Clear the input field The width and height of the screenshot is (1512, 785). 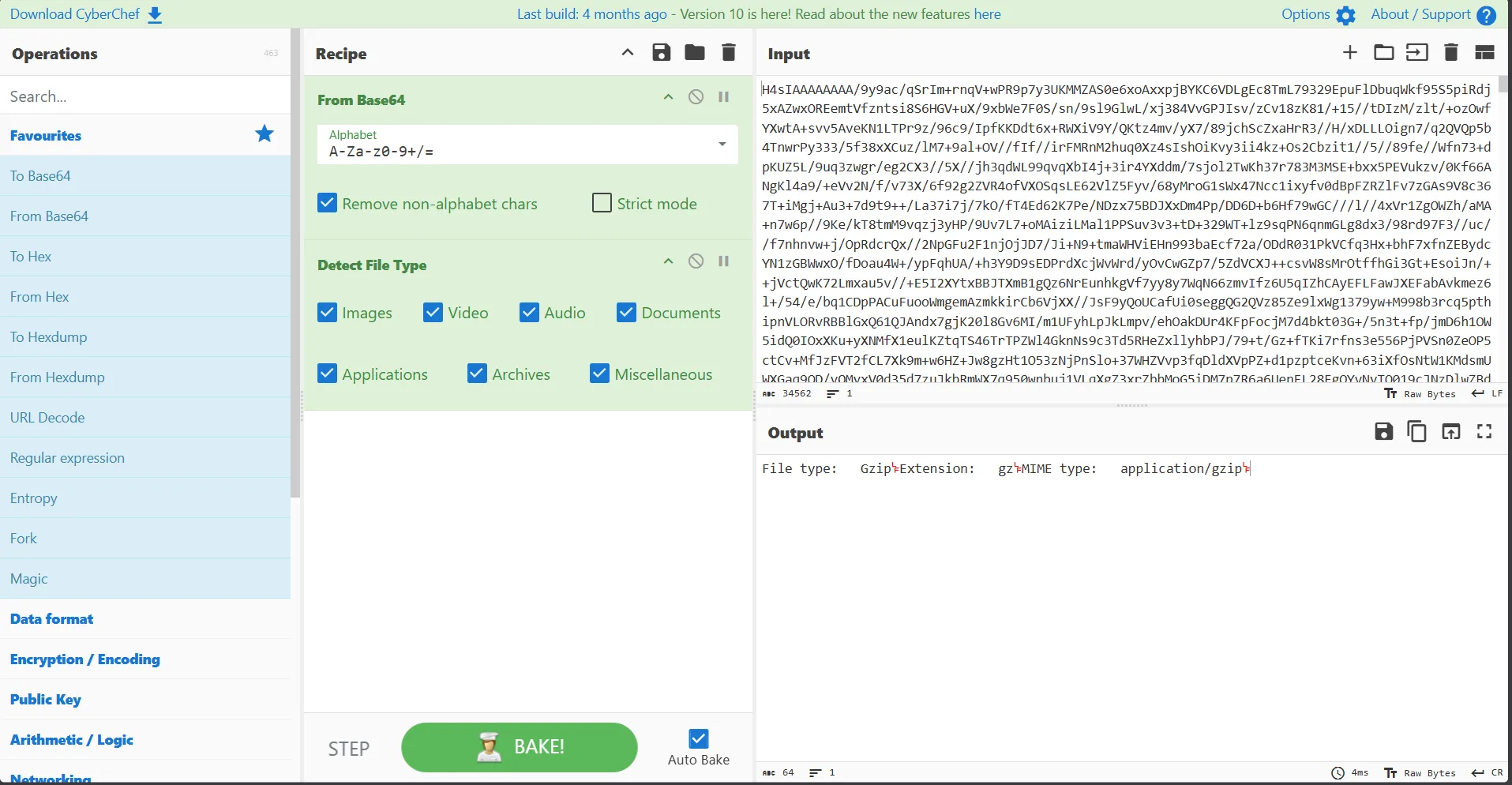click(1450, 52)
